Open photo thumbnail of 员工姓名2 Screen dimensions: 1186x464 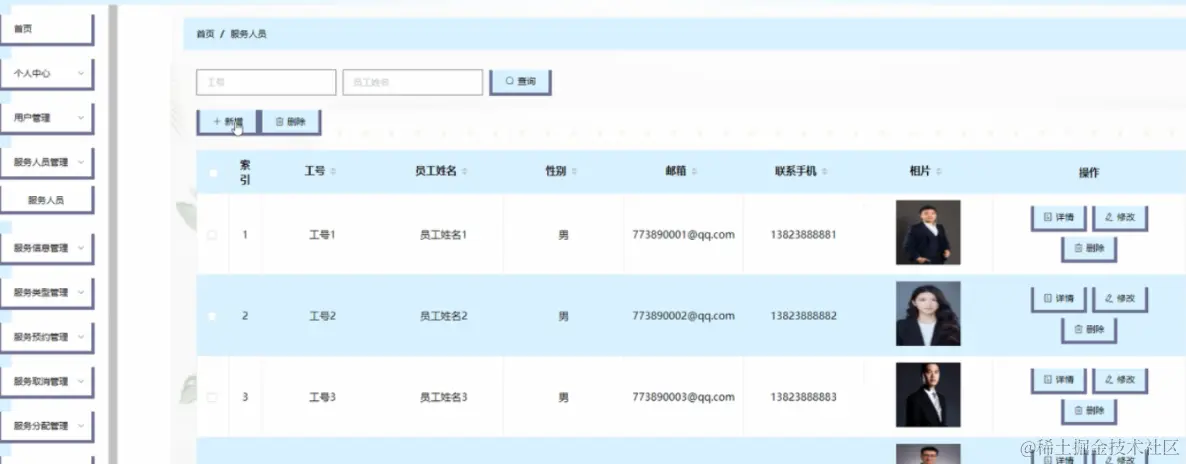click(x=928, y=313)
